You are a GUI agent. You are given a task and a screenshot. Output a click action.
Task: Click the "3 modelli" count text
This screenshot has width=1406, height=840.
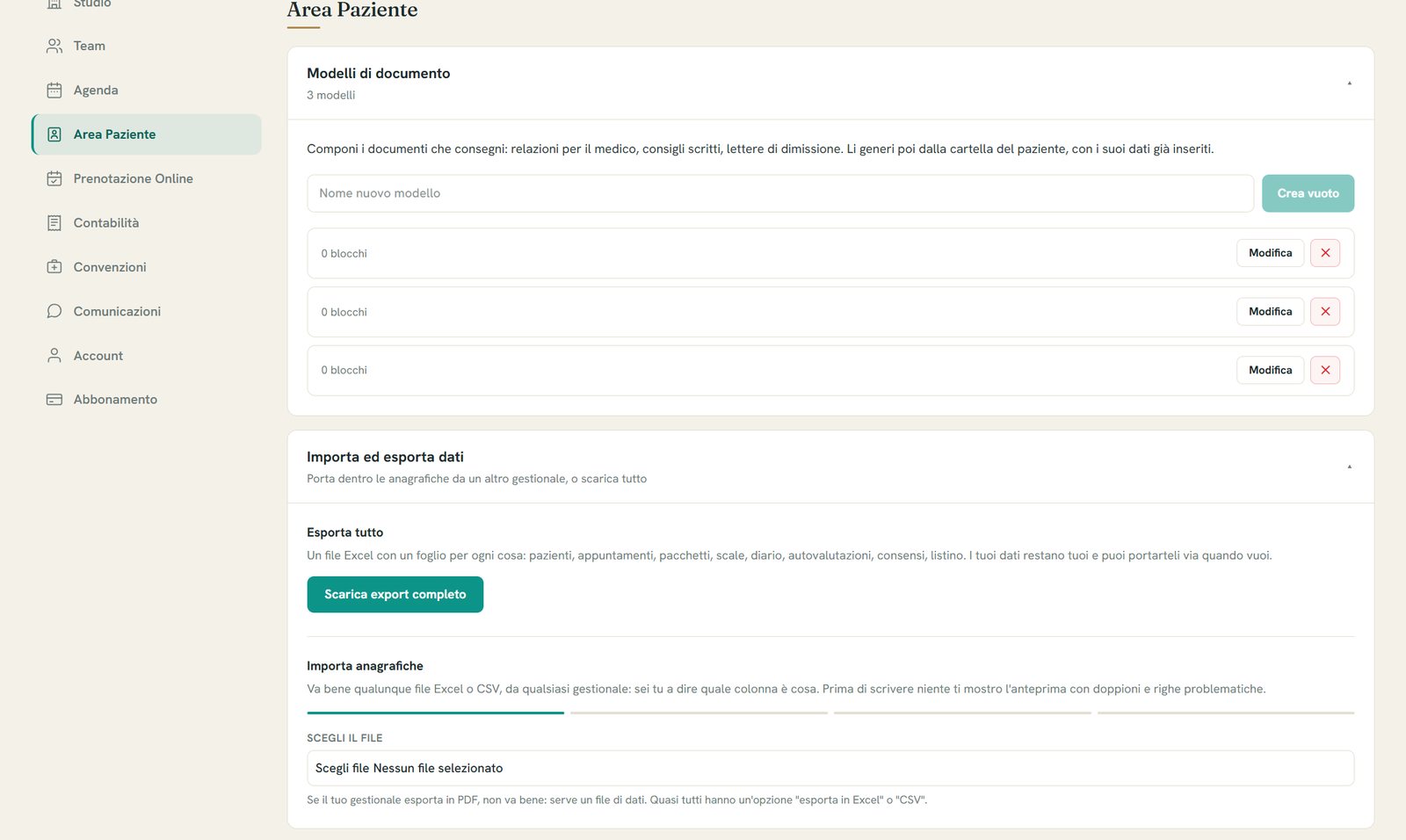[x=331, y=95]
